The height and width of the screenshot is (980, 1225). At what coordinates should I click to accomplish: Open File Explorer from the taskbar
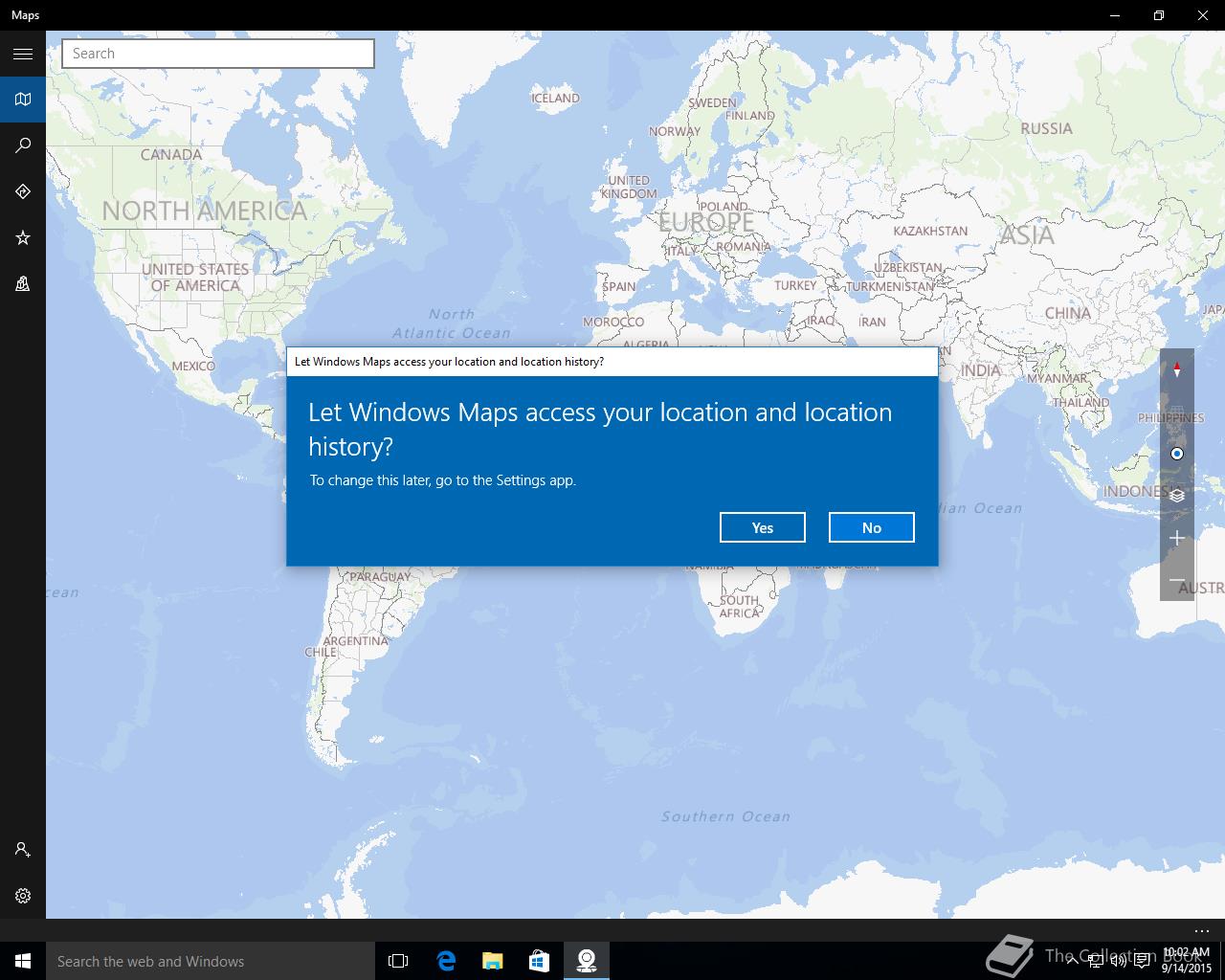(x=493, y=961)
